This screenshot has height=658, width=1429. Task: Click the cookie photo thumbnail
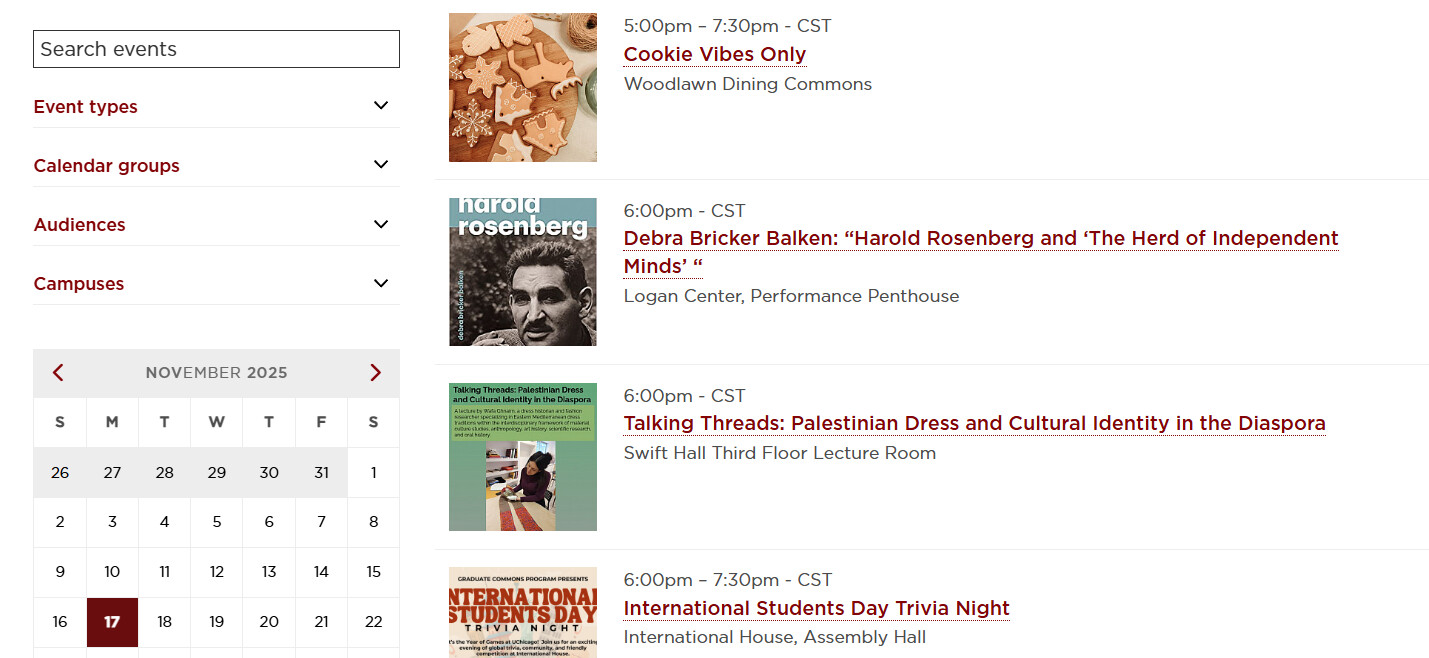point(523,87)
